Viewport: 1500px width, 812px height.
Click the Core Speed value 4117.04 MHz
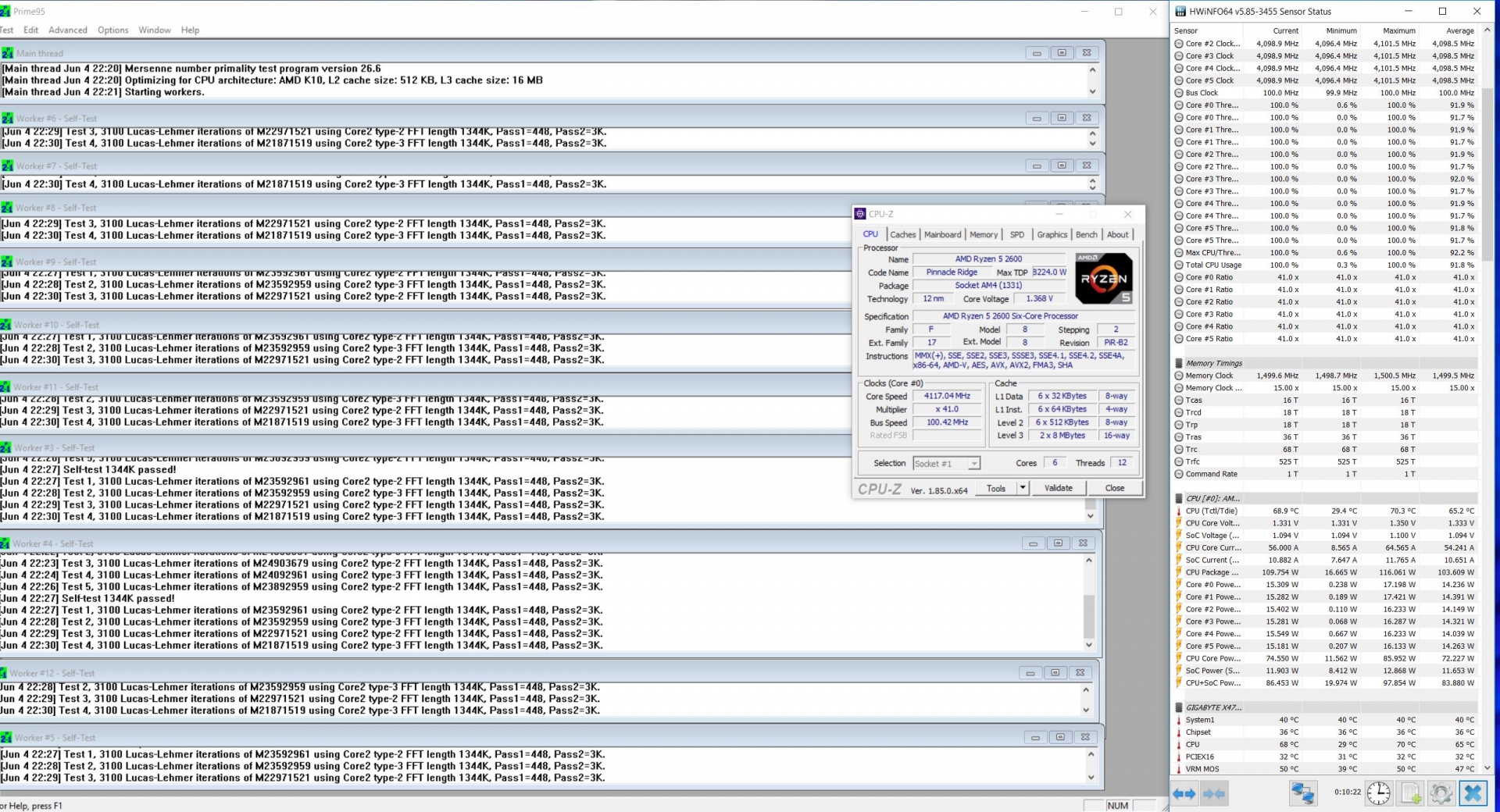coord(947,397)
